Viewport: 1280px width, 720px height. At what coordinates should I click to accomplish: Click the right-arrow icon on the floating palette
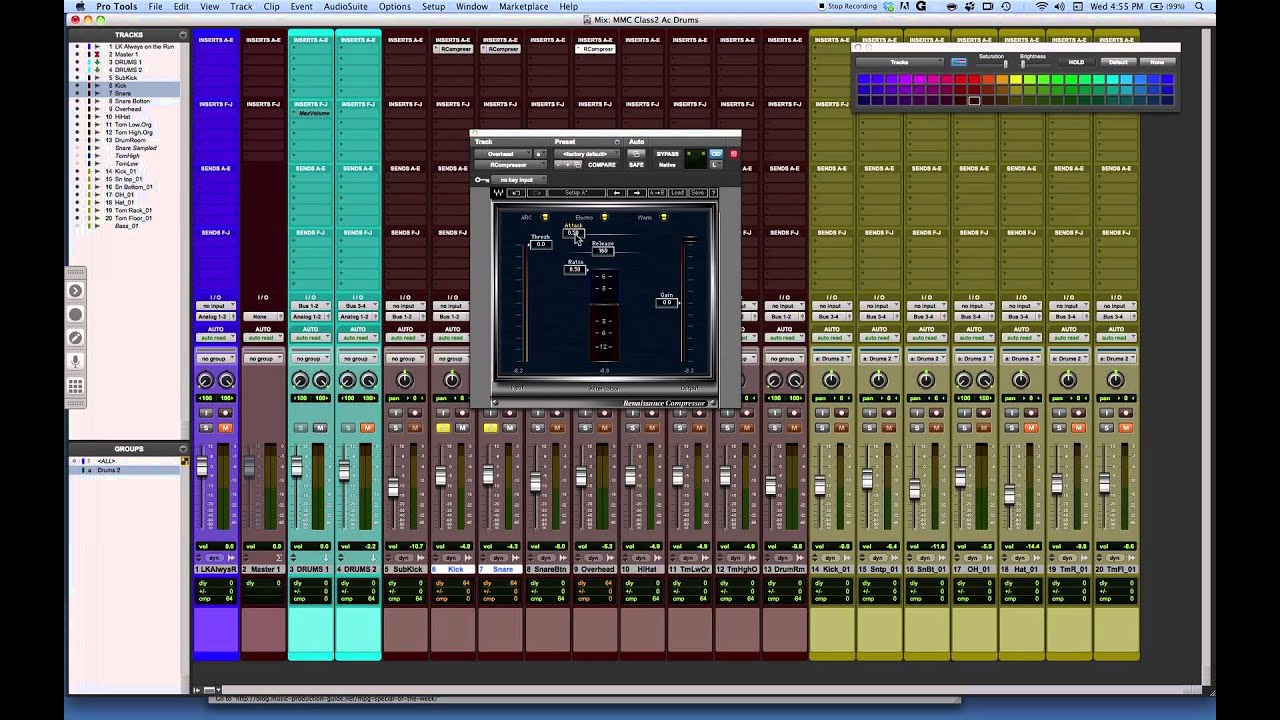pos(75,291)
